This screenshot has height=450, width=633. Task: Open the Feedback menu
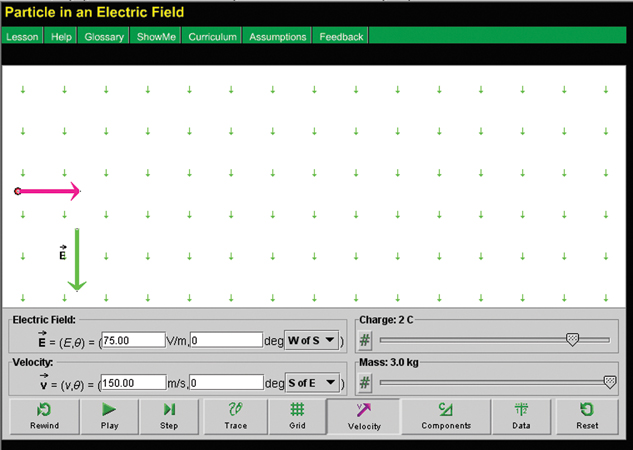coord(341,37)
